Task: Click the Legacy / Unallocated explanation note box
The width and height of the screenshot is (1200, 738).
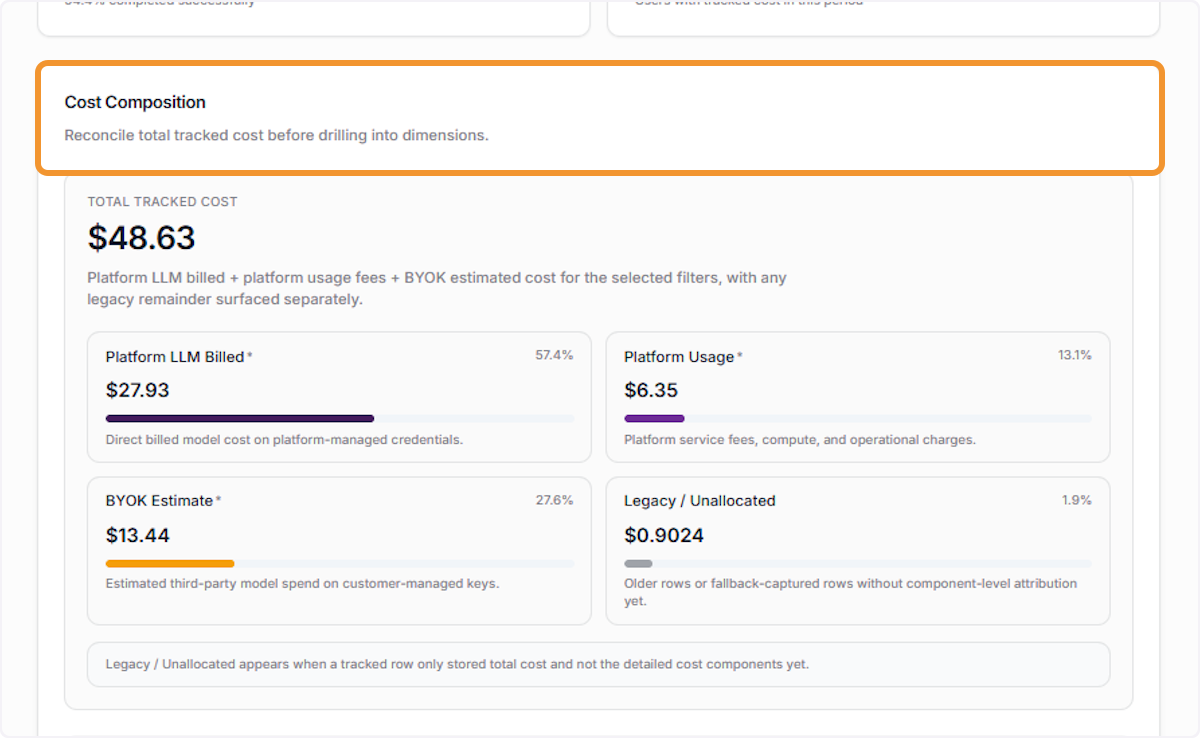Action: coord(598,664)
